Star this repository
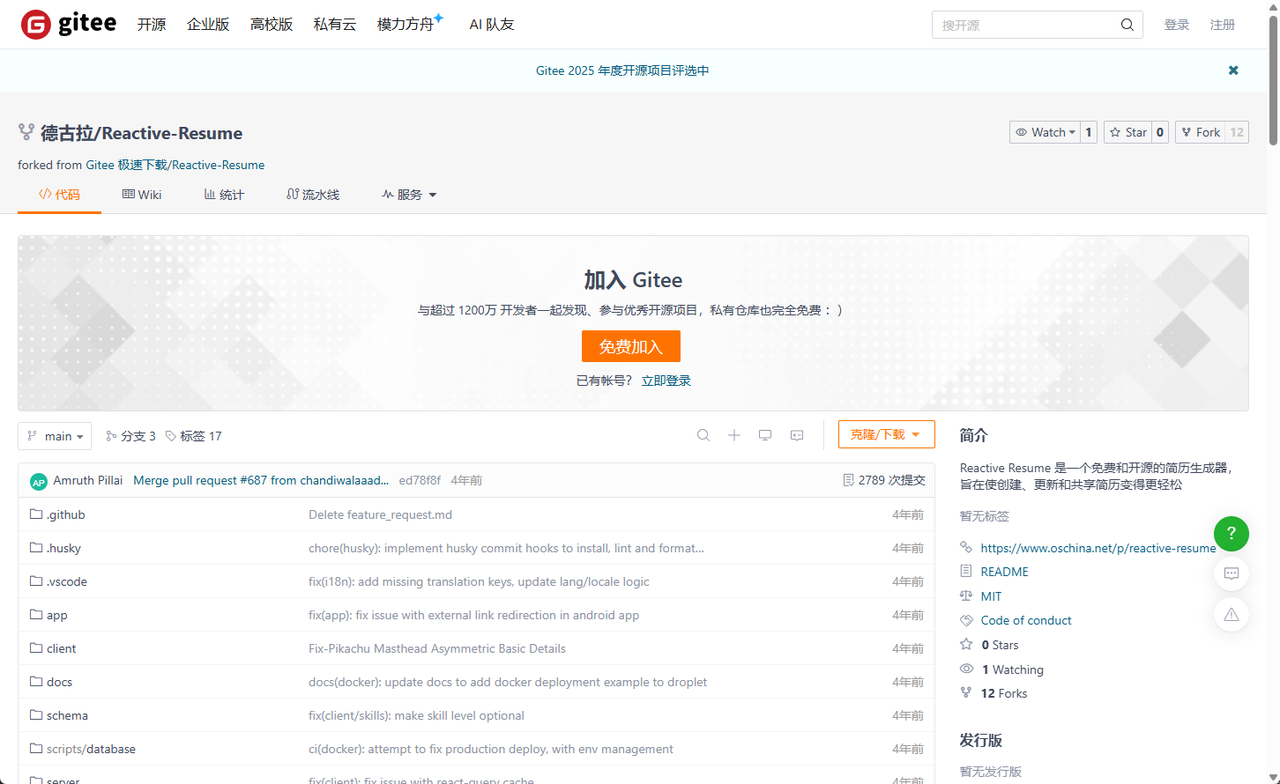Viewport: 1280px width, 784px height. [1128, 132]
